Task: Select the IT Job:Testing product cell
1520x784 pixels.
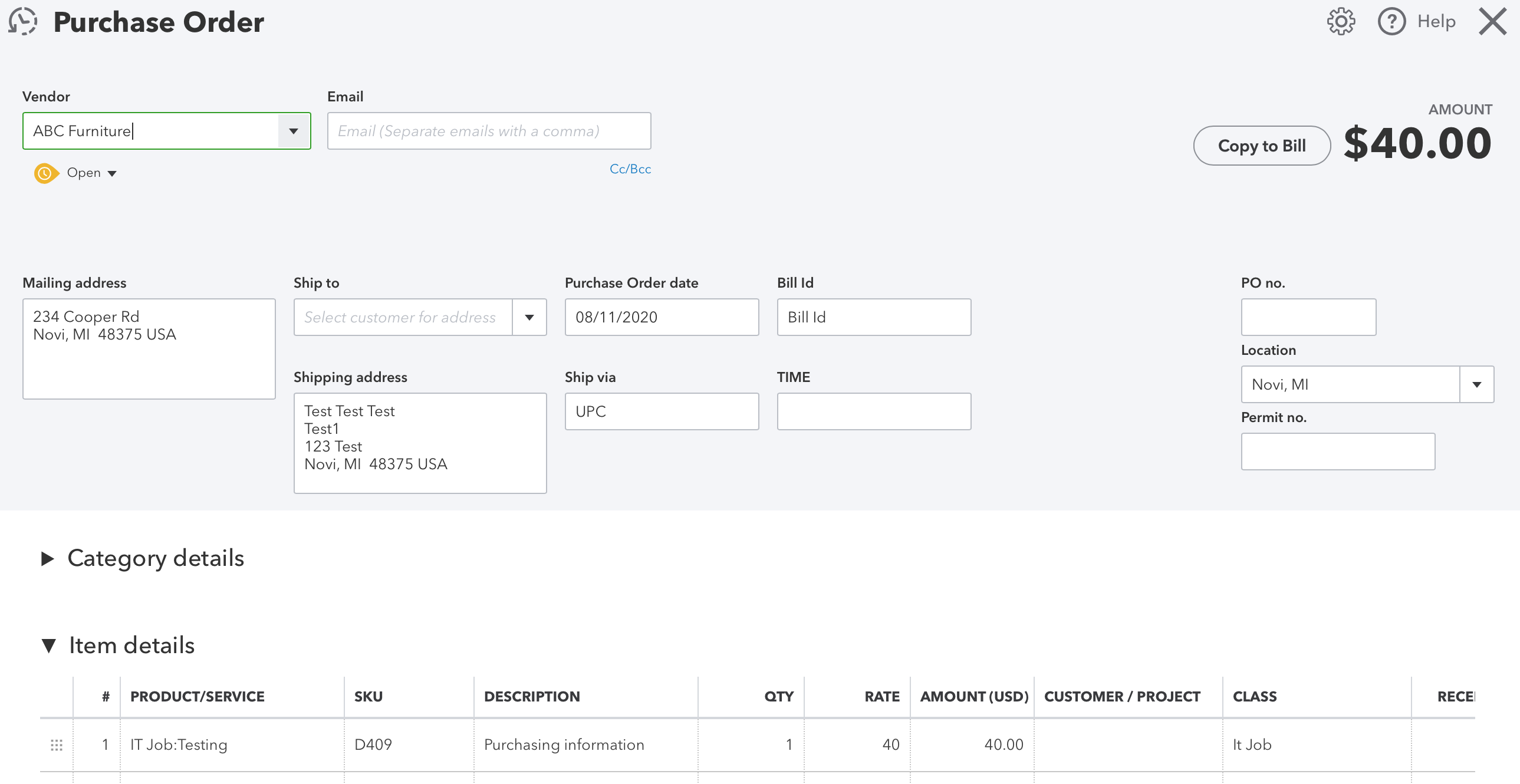Action: (x=231, y=745)
